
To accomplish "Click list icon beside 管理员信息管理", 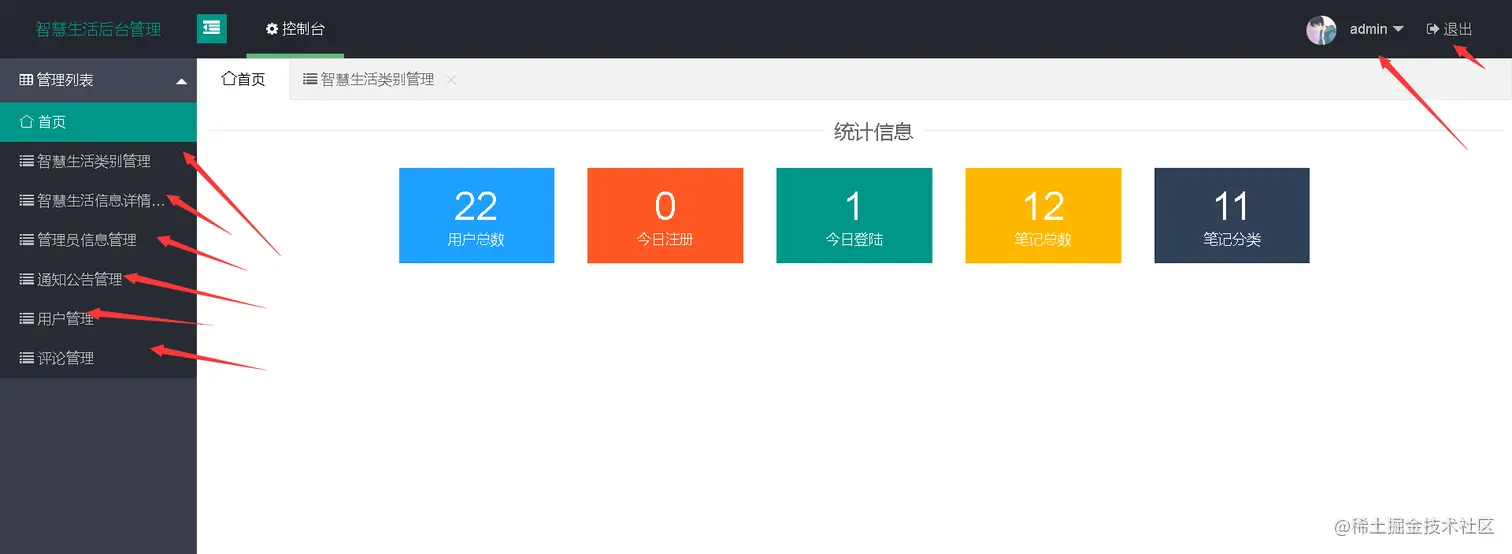I will (x=27, y=240).
